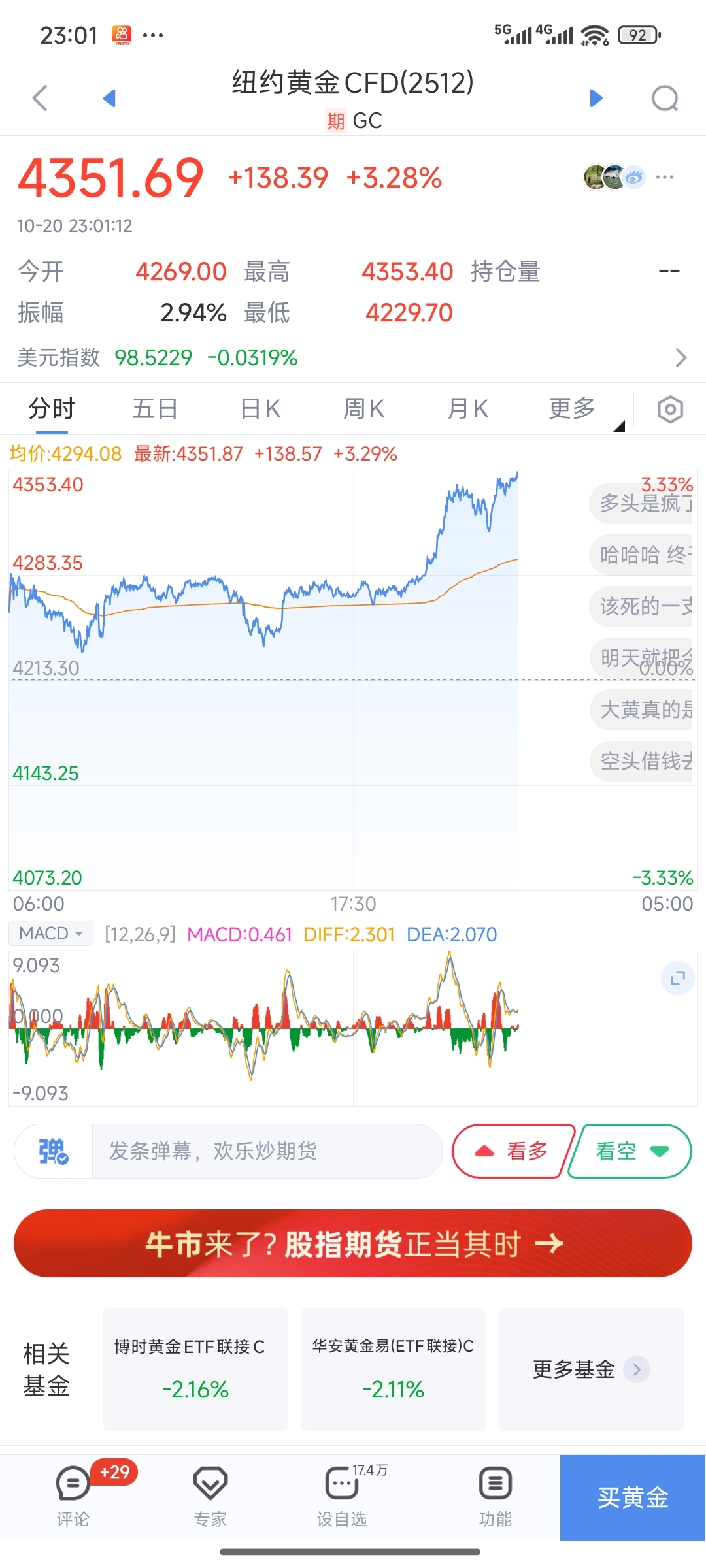Expand the 更多 chart period menu

[x=572, y=409]
